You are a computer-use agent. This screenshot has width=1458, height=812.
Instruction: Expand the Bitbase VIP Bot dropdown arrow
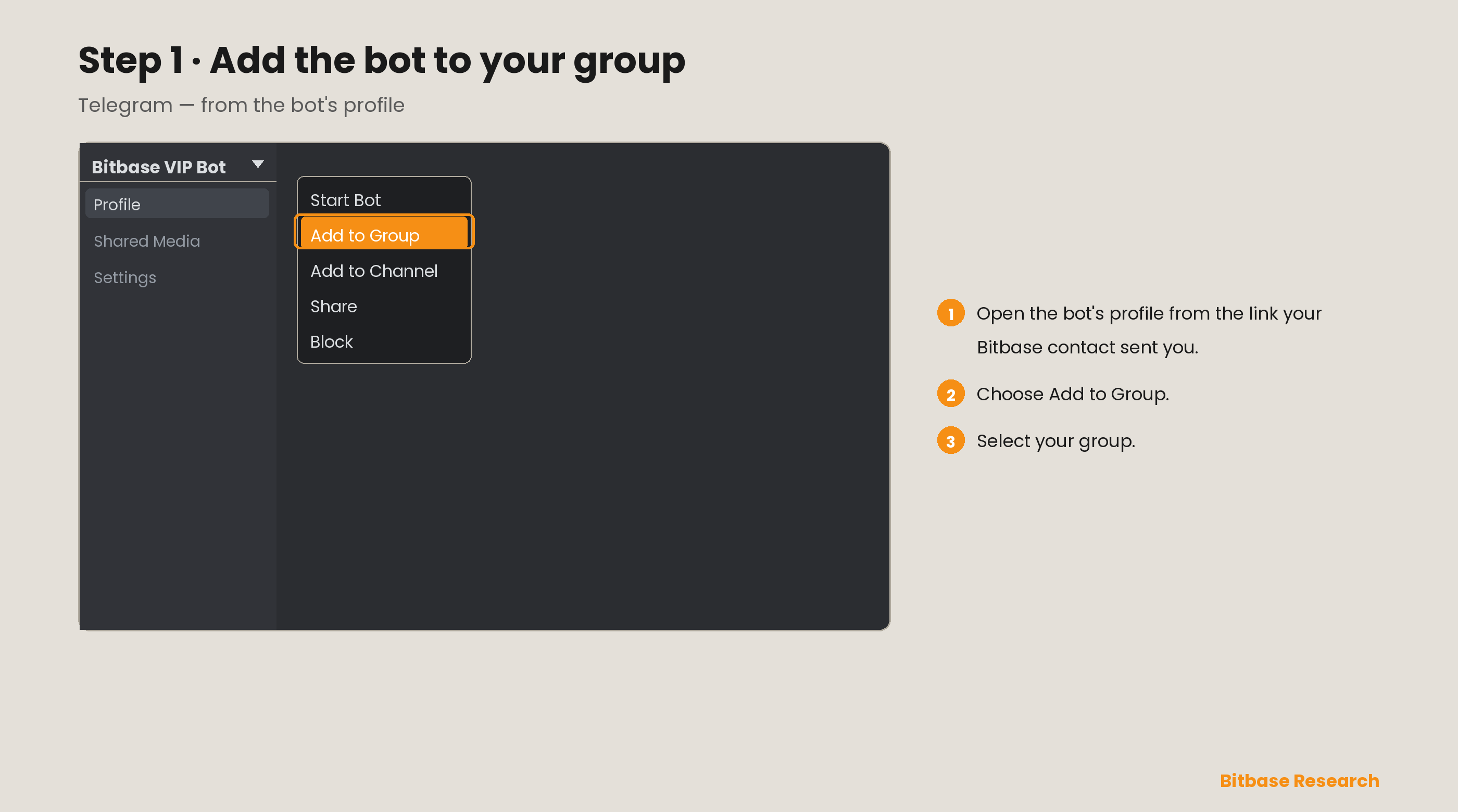tap(258, 164)
